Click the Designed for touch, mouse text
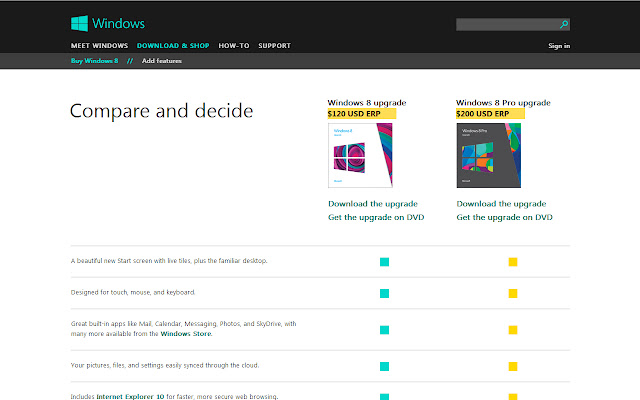The width and height of the screenshot is (640, 400). click(x=133, y=292)
